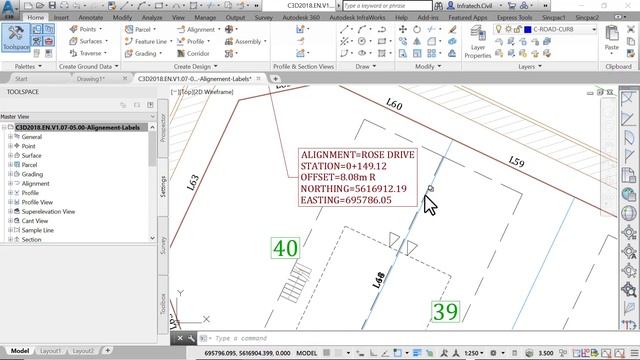Select the Sample Line tree item
The height and width of the screenshot is (360, 640).
(38, 230)
